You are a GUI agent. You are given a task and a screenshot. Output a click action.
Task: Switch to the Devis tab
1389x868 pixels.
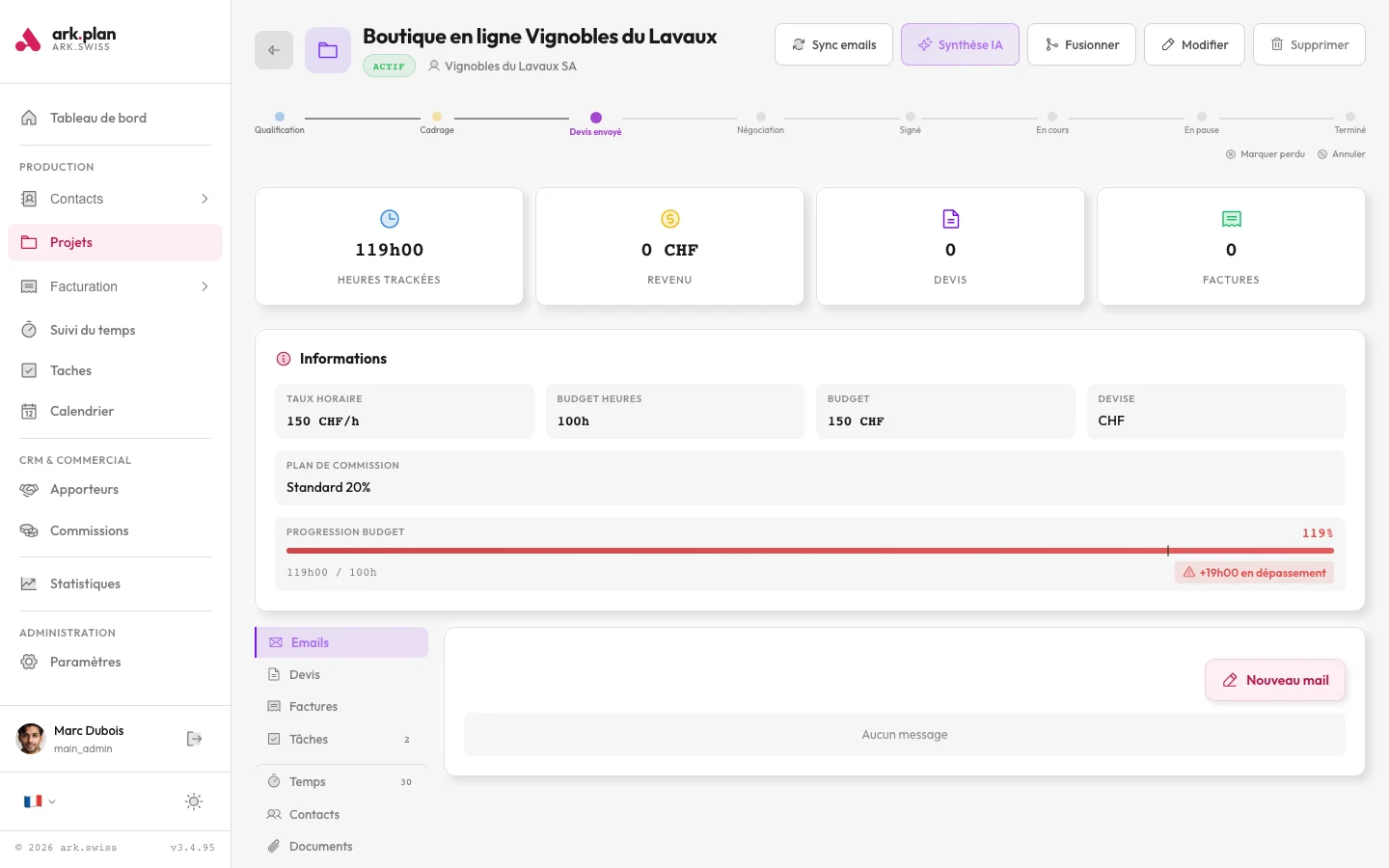tap(305, 675)
